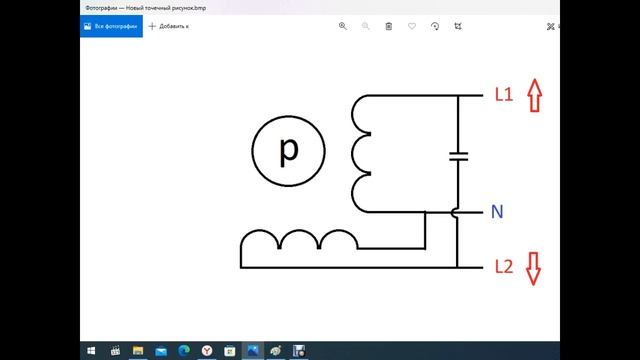Image resolution: width=640 pixels, height=360 pixels.
Task: Open the Windows Start menu
Action: [91, 351]
